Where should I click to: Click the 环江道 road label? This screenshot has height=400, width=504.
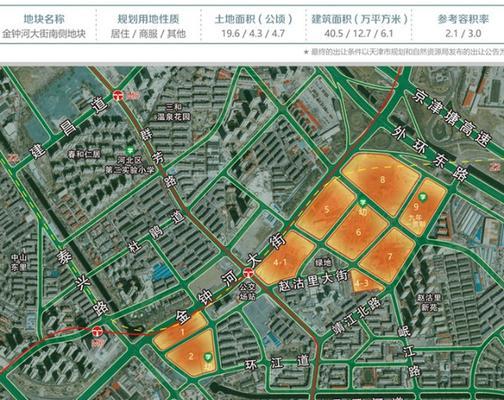point(278,363)
